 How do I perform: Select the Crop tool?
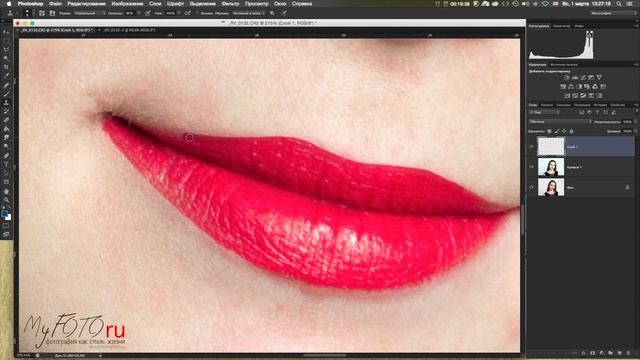tap(6, 67)
